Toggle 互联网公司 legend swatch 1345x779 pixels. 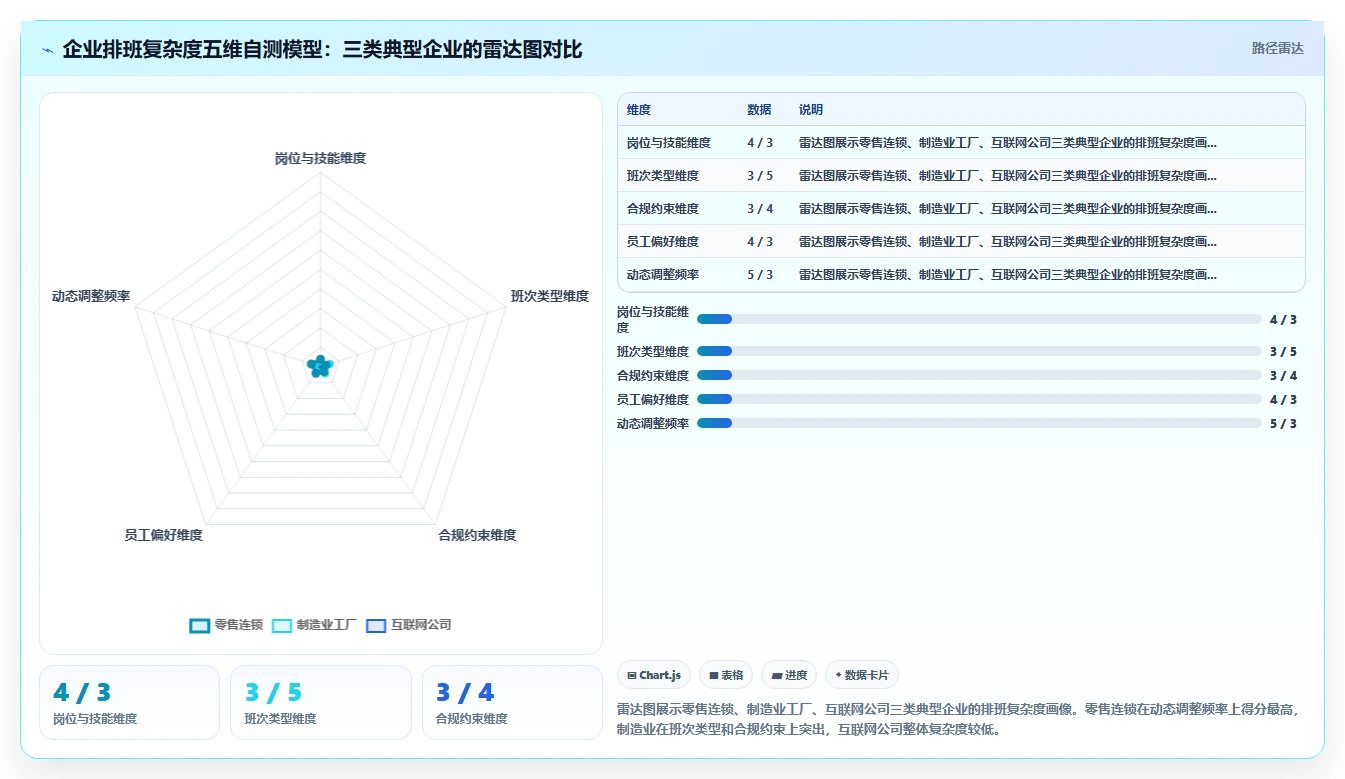pos(376,625)
